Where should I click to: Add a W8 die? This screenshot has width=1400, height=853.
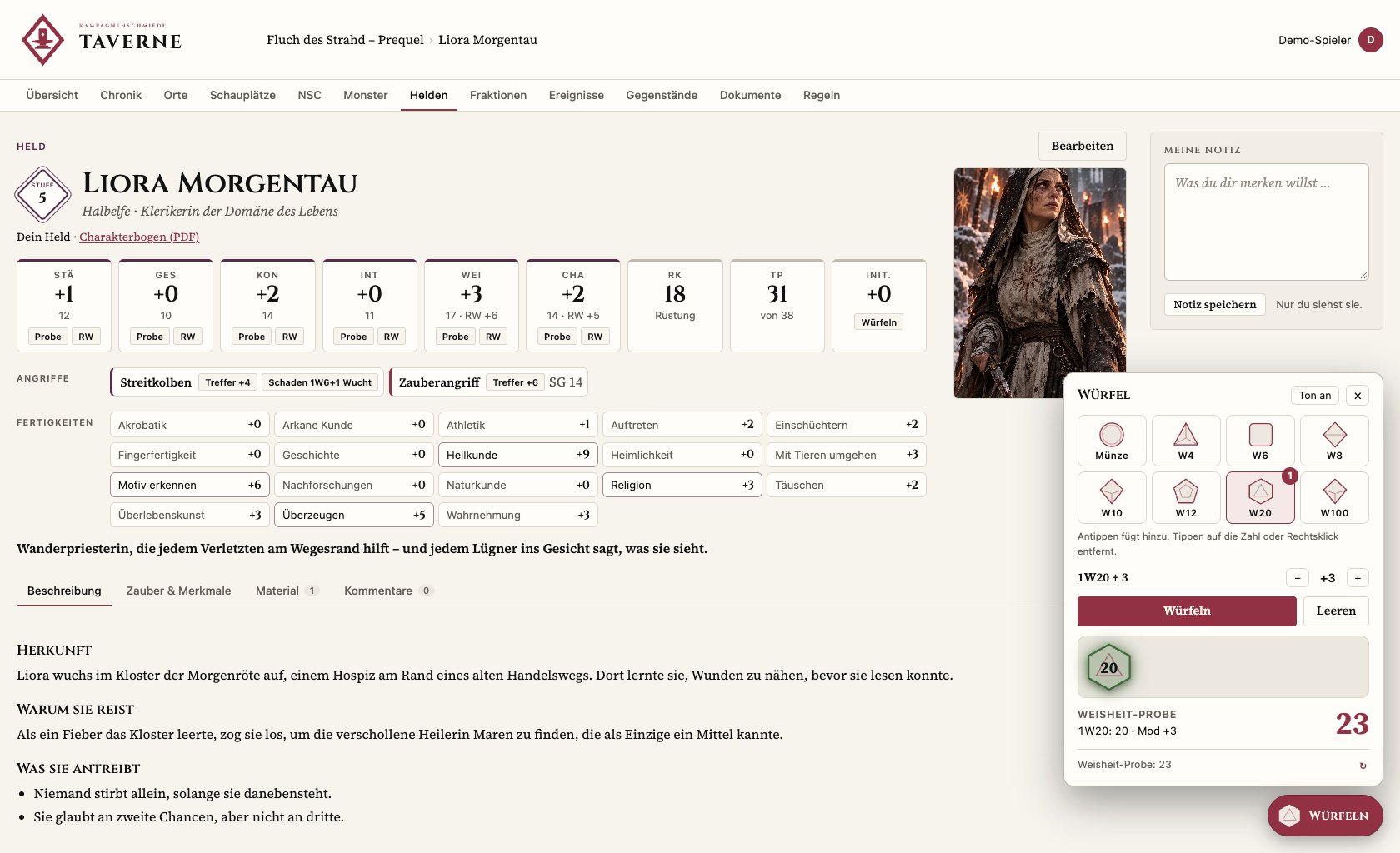[x=1334, y=441]
